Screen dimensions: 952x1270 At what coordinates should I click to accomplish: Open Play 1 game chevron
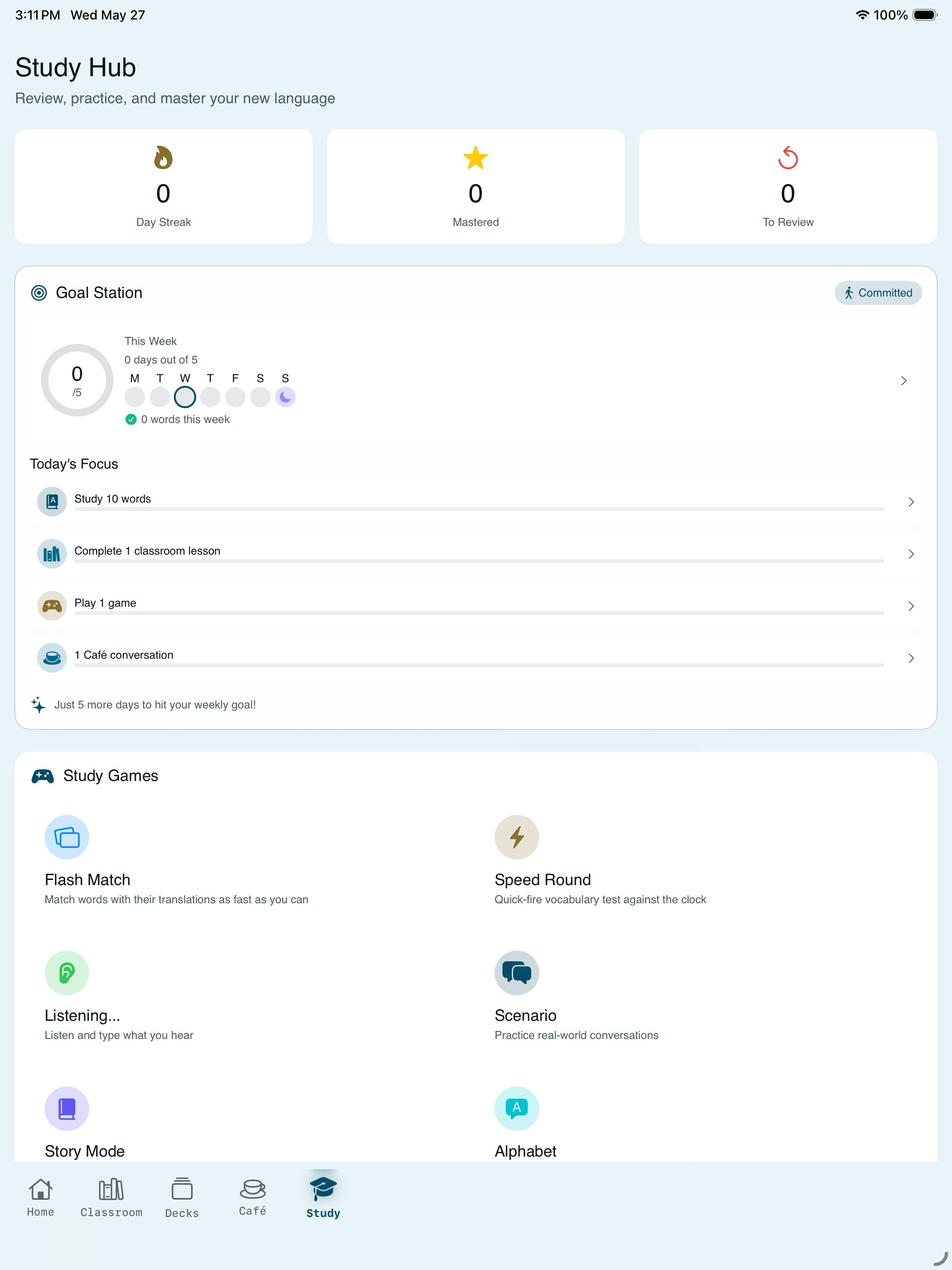[x=911, y=606]
